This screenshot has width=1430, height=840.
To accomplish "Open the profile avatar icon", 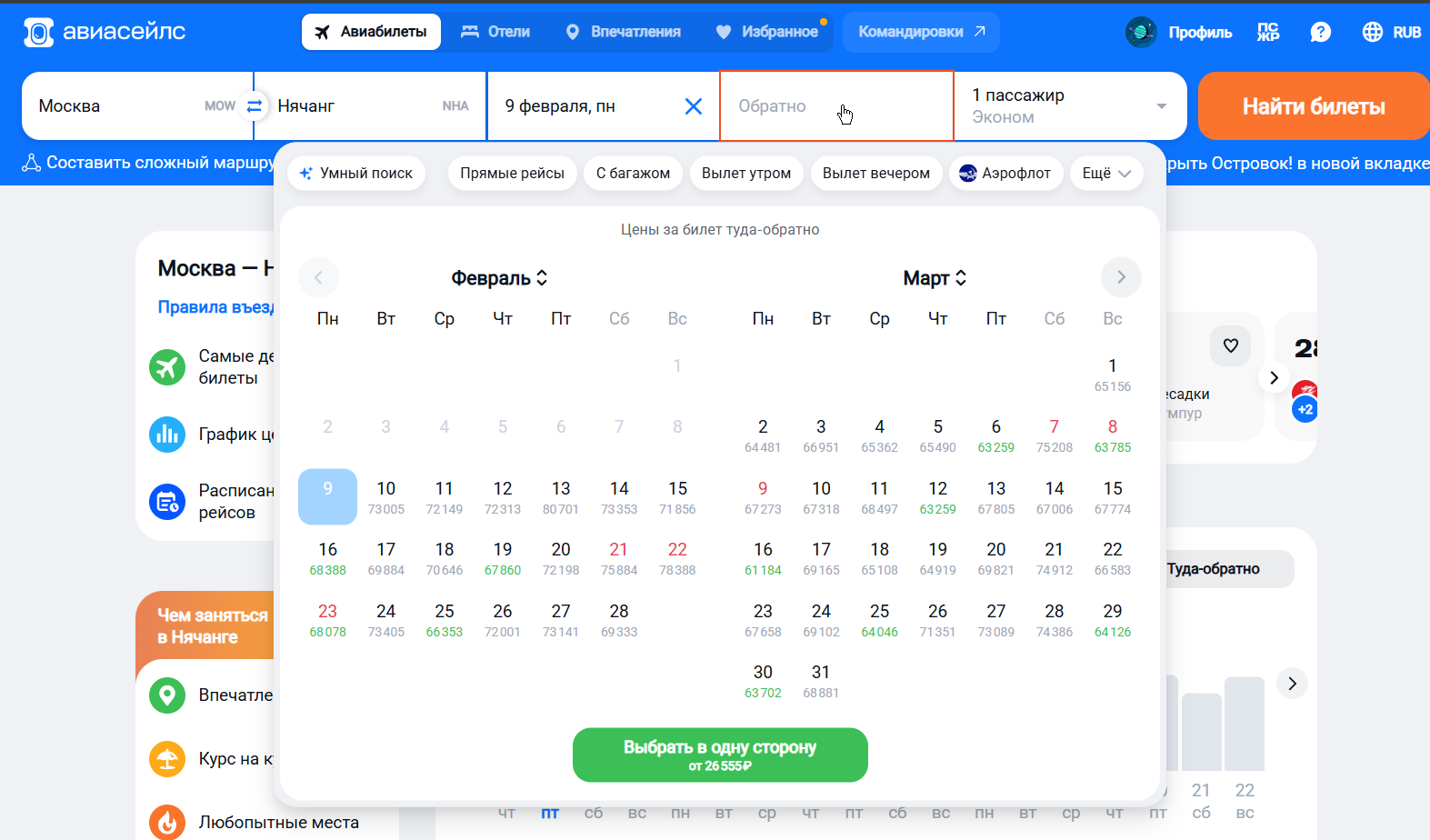I will point(1141,32).
